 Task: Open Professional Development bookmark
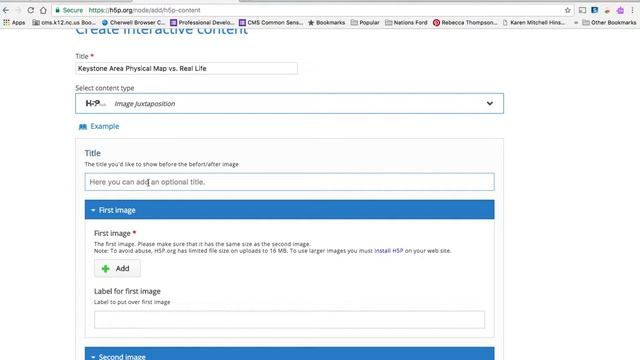pos(202,22)
